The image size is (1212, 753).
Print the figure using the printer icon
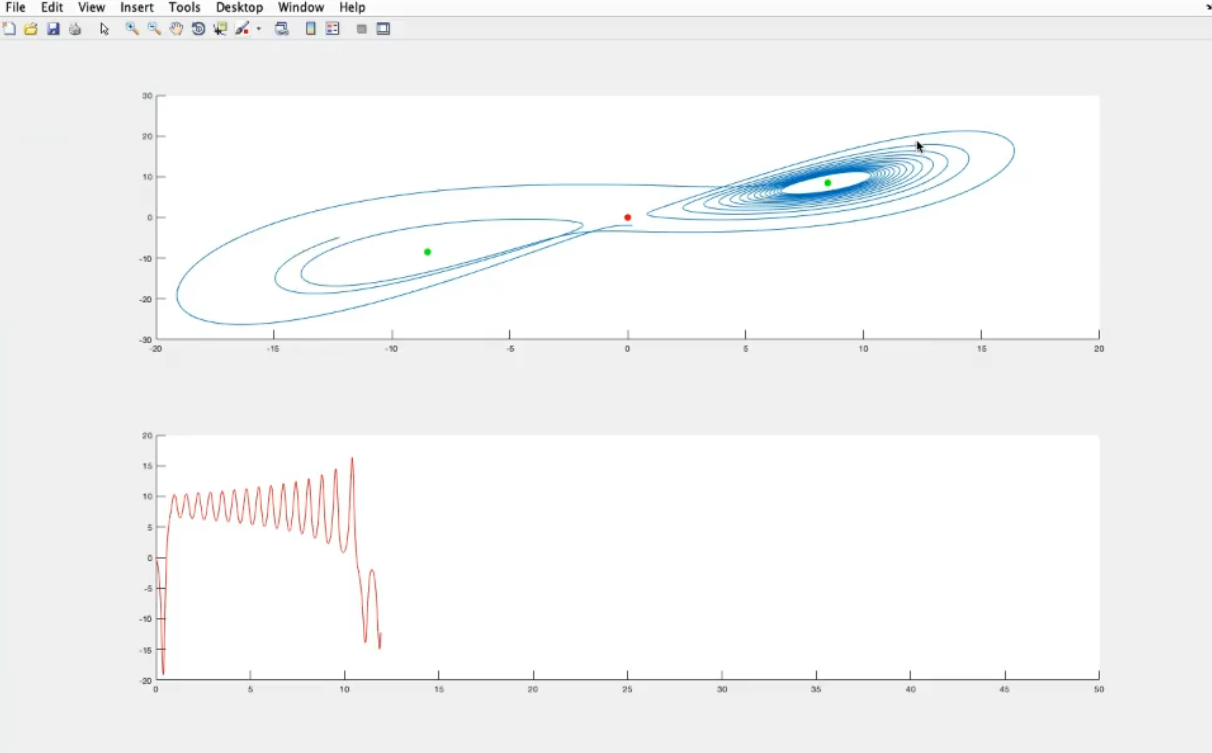pyautogui.click(x=75, y=29)
